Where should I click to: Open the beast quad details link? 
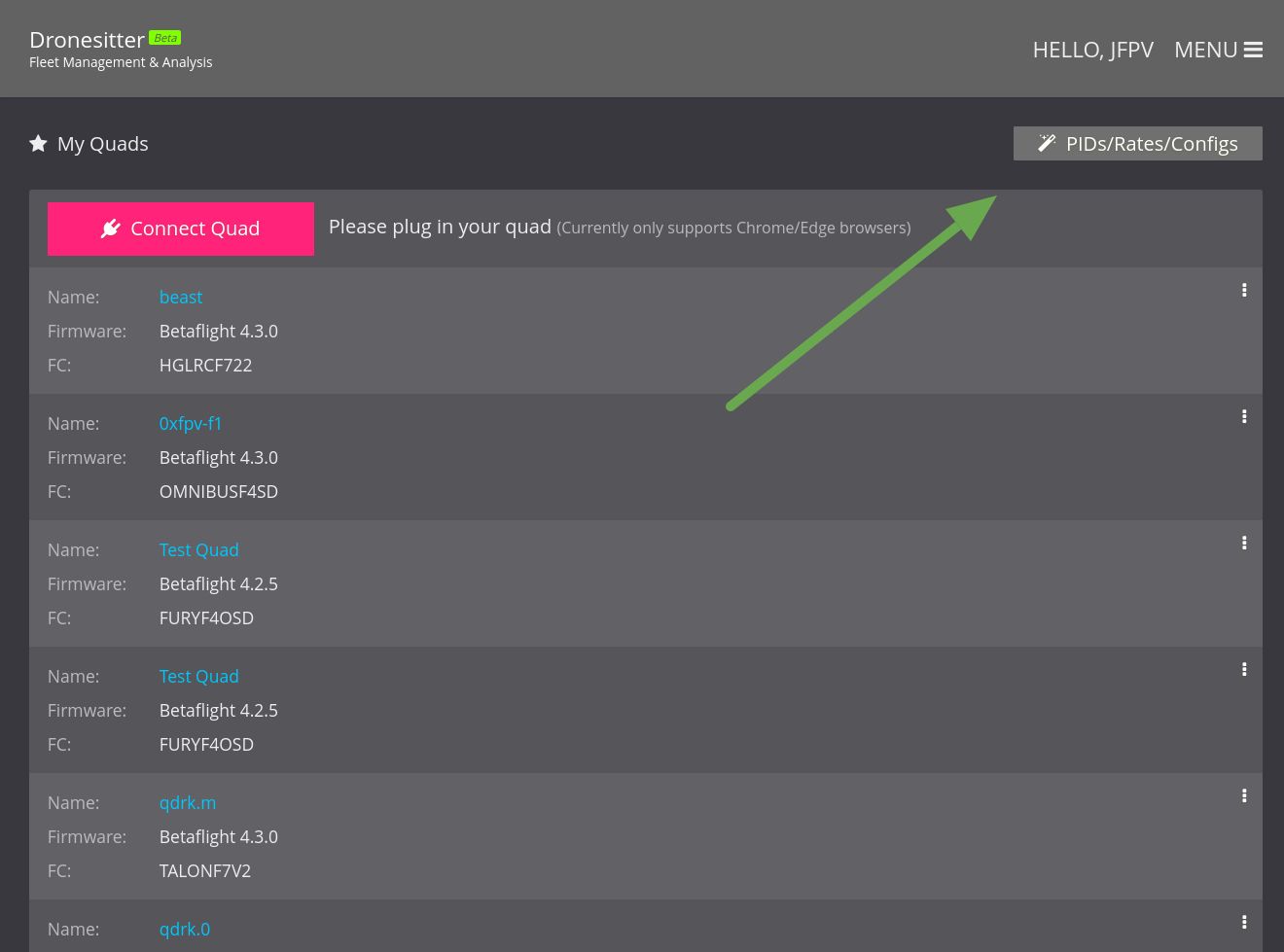click(181, 297)
